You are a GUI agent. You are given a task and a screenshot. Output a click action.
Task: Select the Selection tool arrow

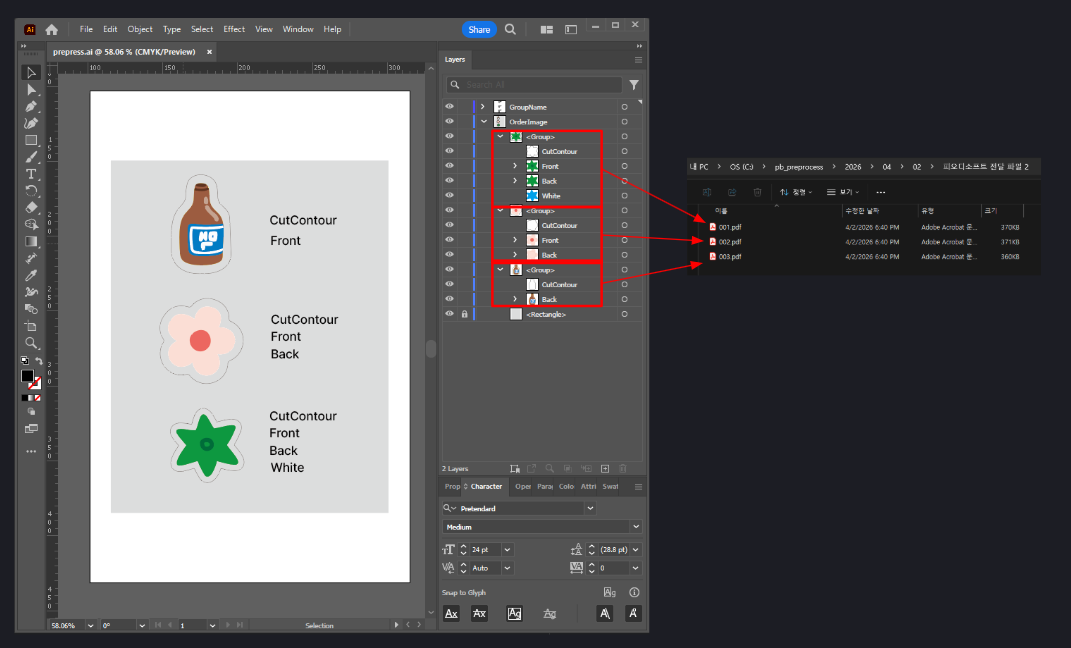[31, 72]
